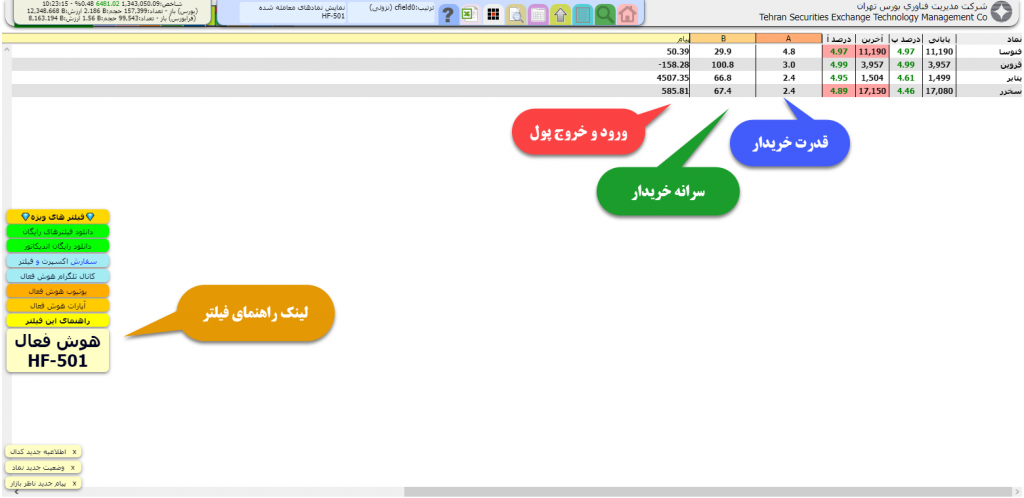Export table with the Excel icon
The image size is (1024, 498).
[470, 14]
